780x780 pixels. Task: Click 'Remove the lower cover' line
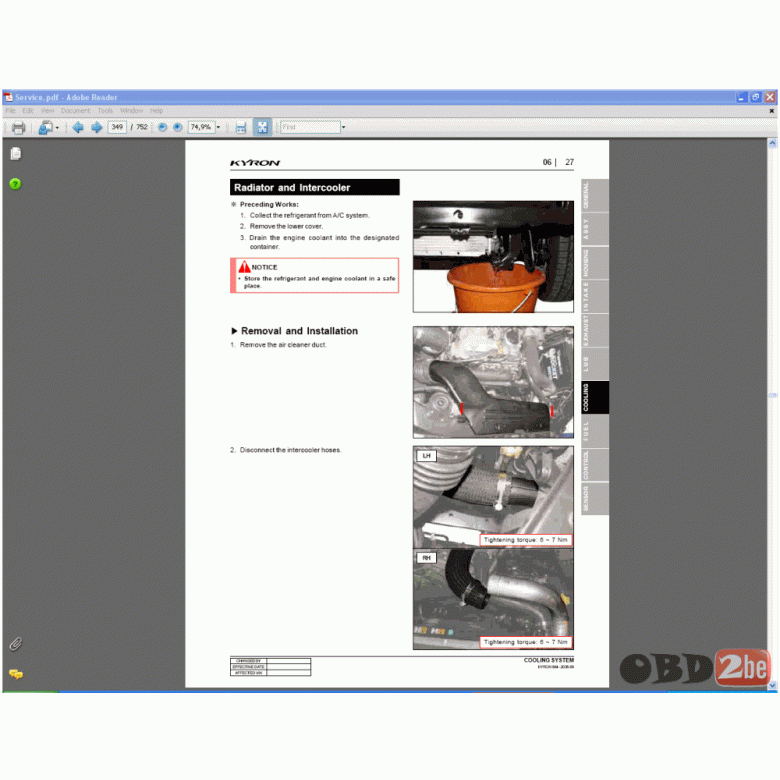point(286,226)
